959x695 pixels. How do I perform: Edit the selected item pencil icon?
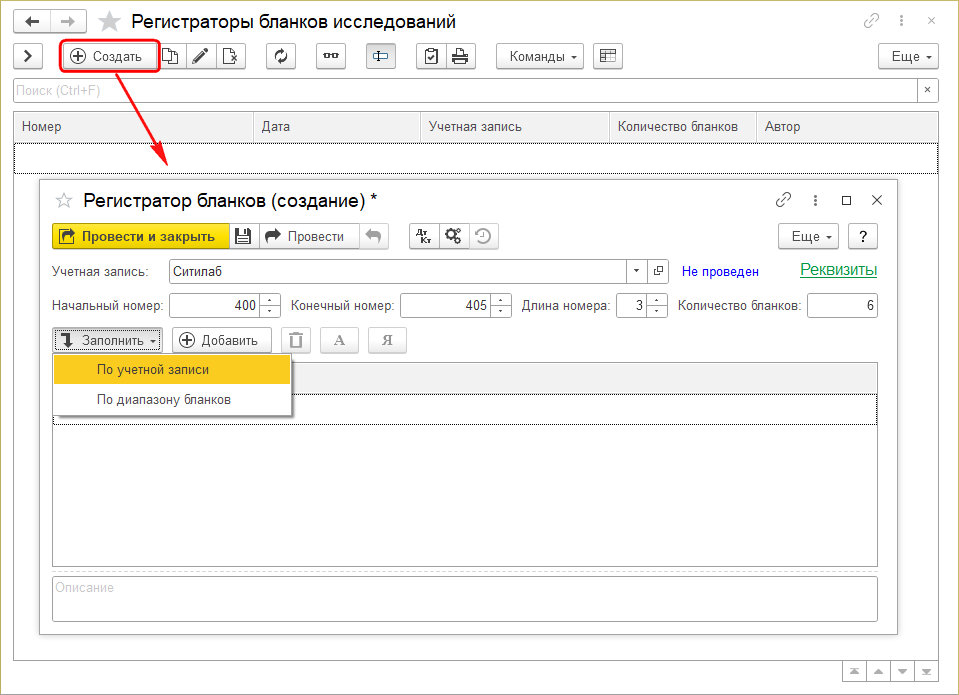201,56
